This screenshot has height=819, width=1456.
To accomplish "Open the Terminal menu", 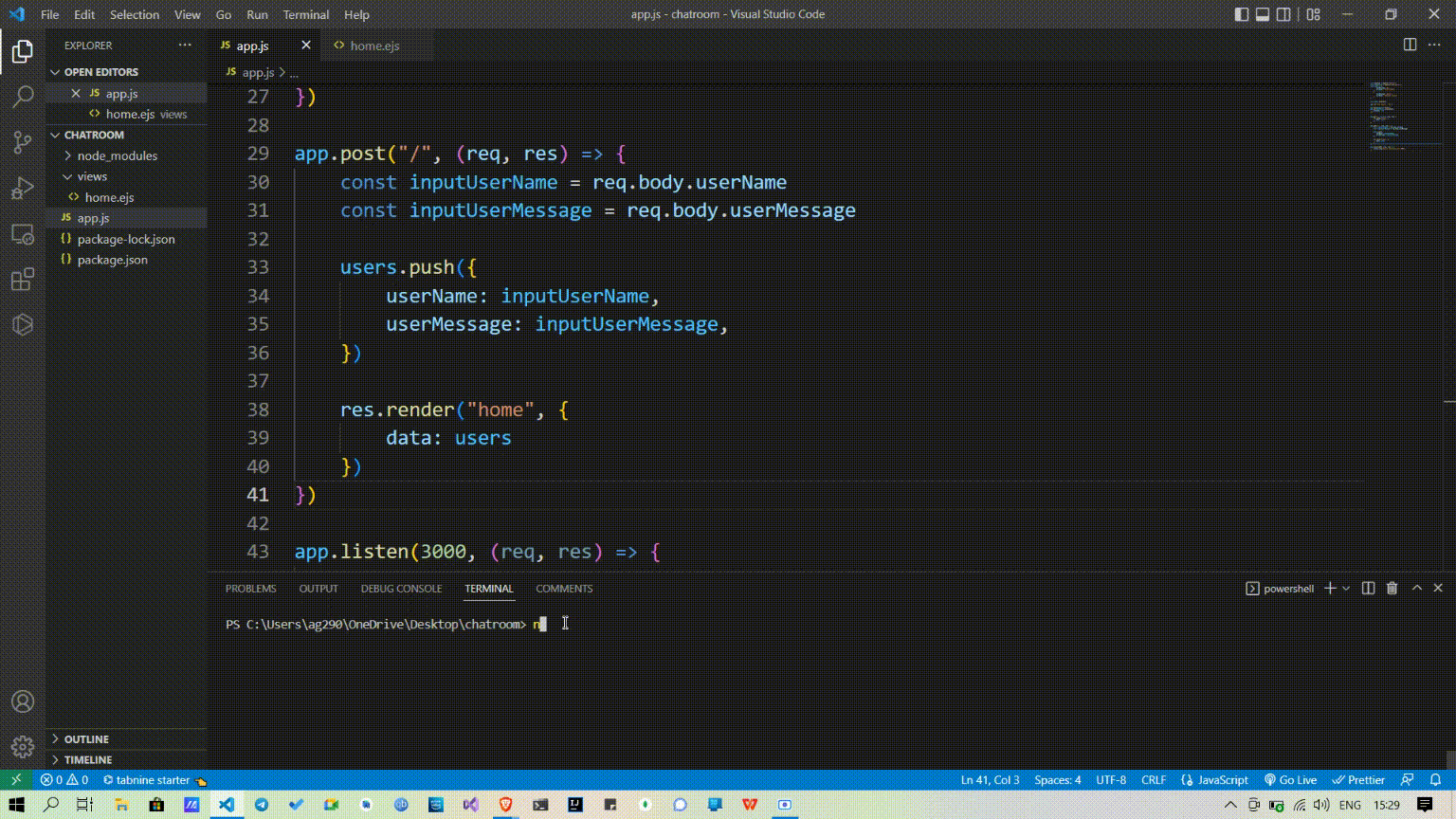I will (x=305, y=14).
